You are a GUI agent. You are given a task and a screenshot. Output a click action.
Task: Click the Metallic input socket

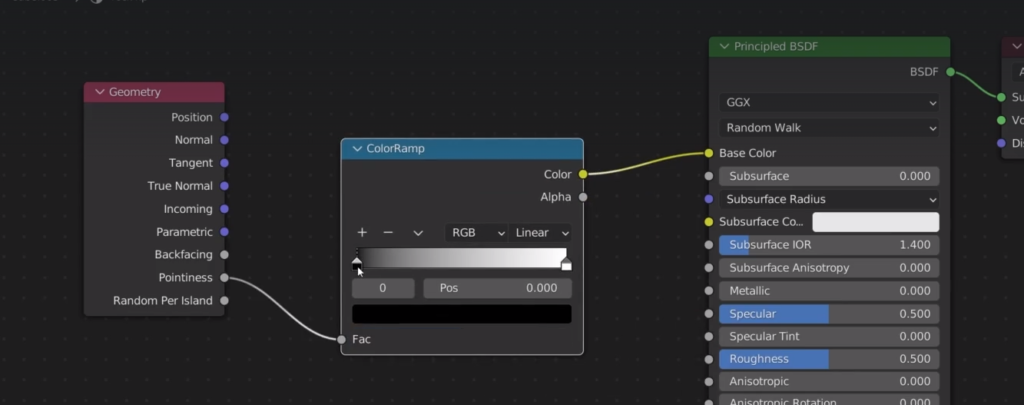pyautogui.click(x=709, y=291)
